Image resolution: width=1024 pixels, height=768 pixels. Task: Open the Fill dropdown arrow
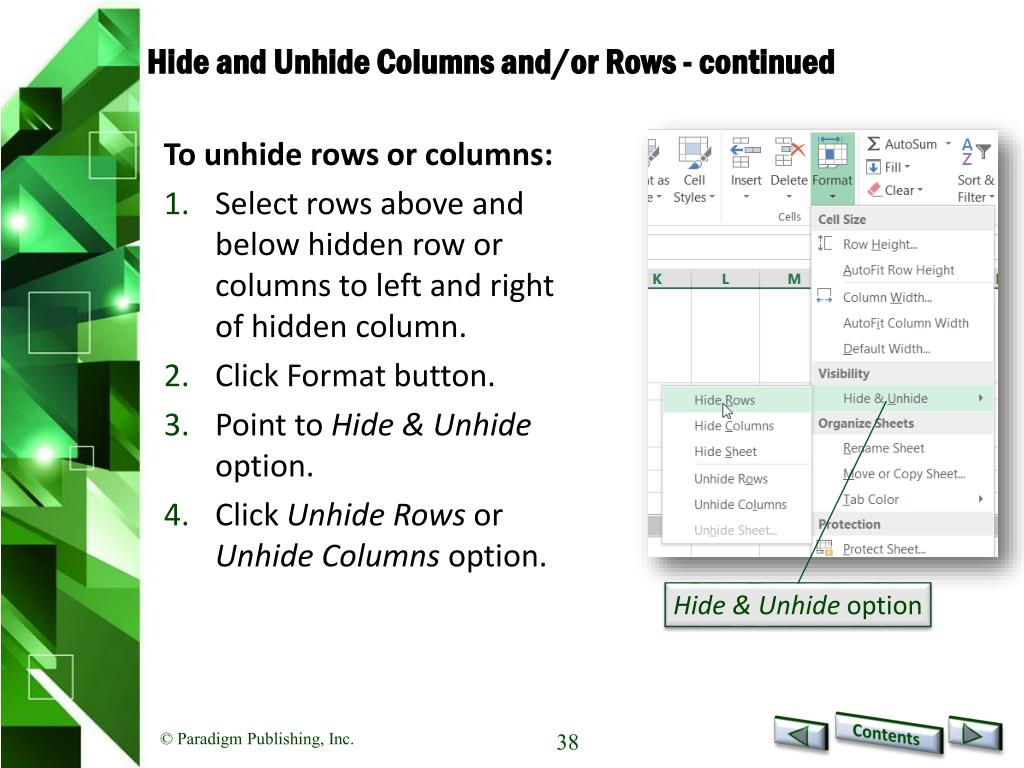click(907, 167)
